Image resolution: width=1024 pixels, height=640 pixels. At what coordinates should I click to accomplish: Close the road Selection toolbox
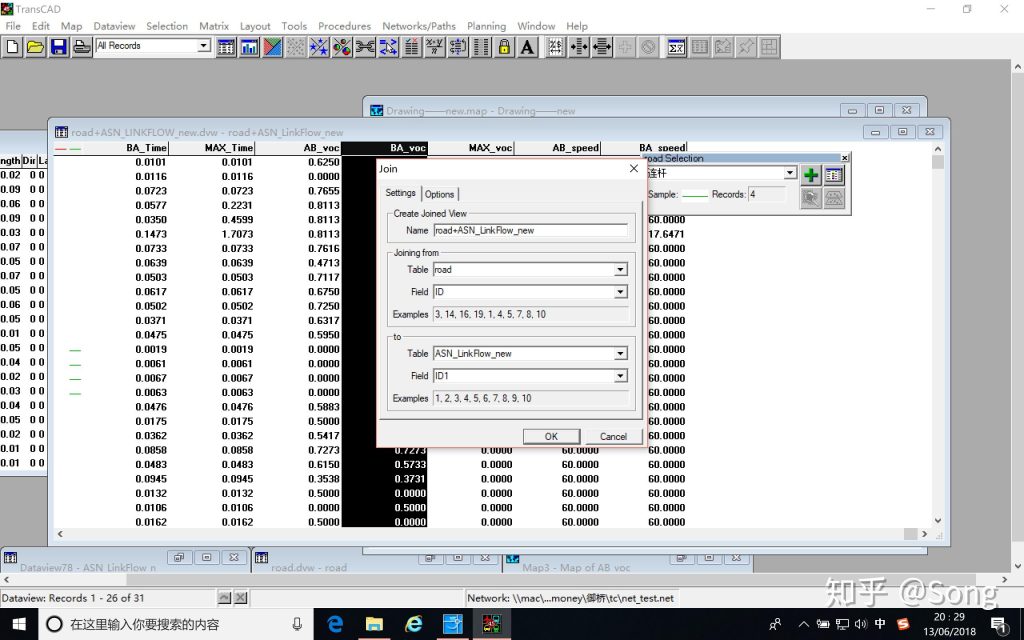point(844,158)
